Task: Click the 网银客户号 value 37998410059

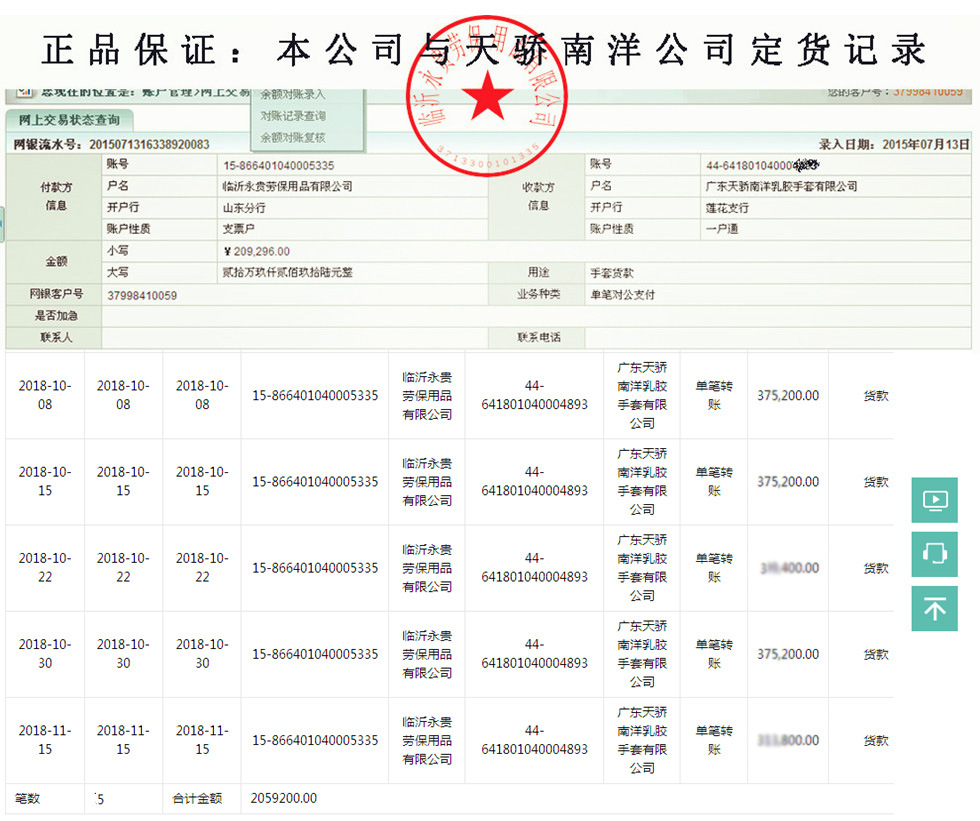Action: point(142,295)
